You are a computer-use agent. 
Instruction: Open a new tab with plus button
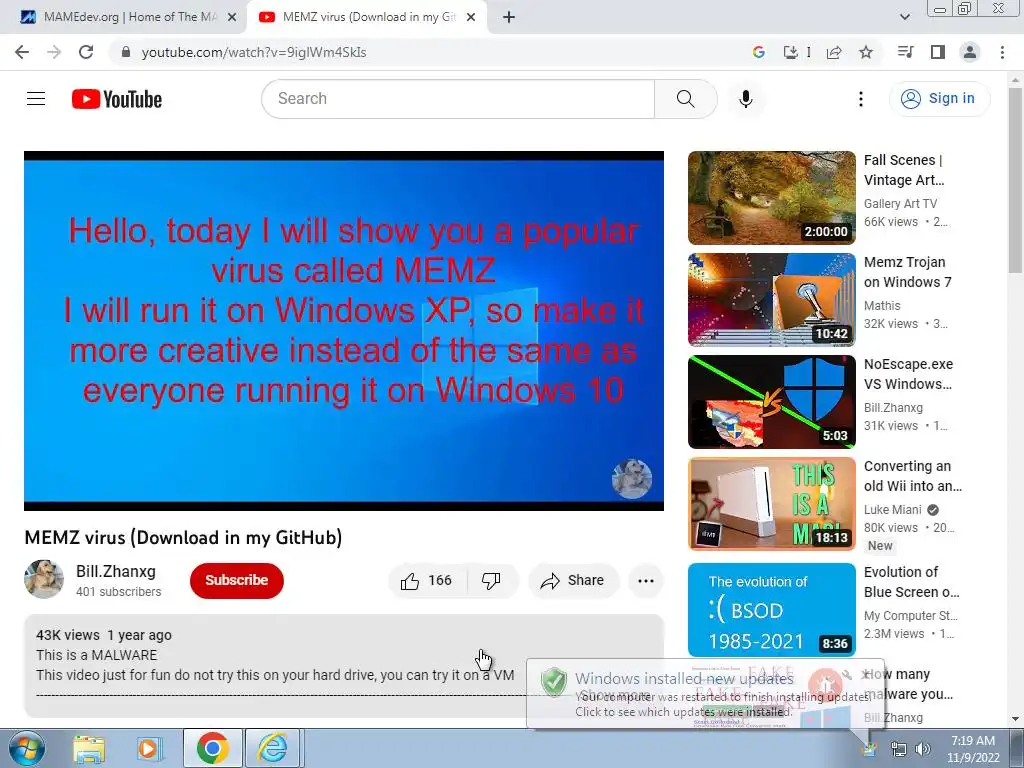[509, 18]
